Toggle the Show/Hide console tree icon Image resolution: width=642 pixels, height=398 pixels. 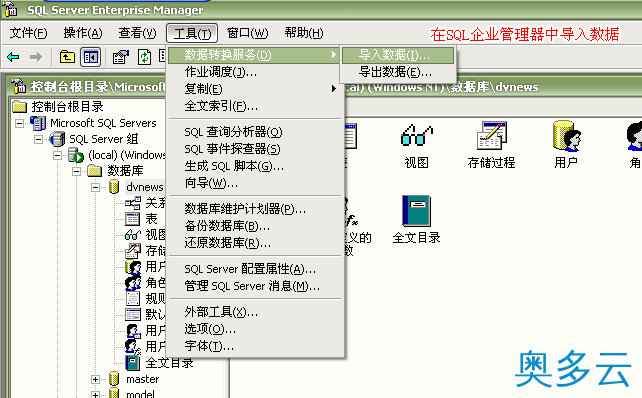[90, 57]
